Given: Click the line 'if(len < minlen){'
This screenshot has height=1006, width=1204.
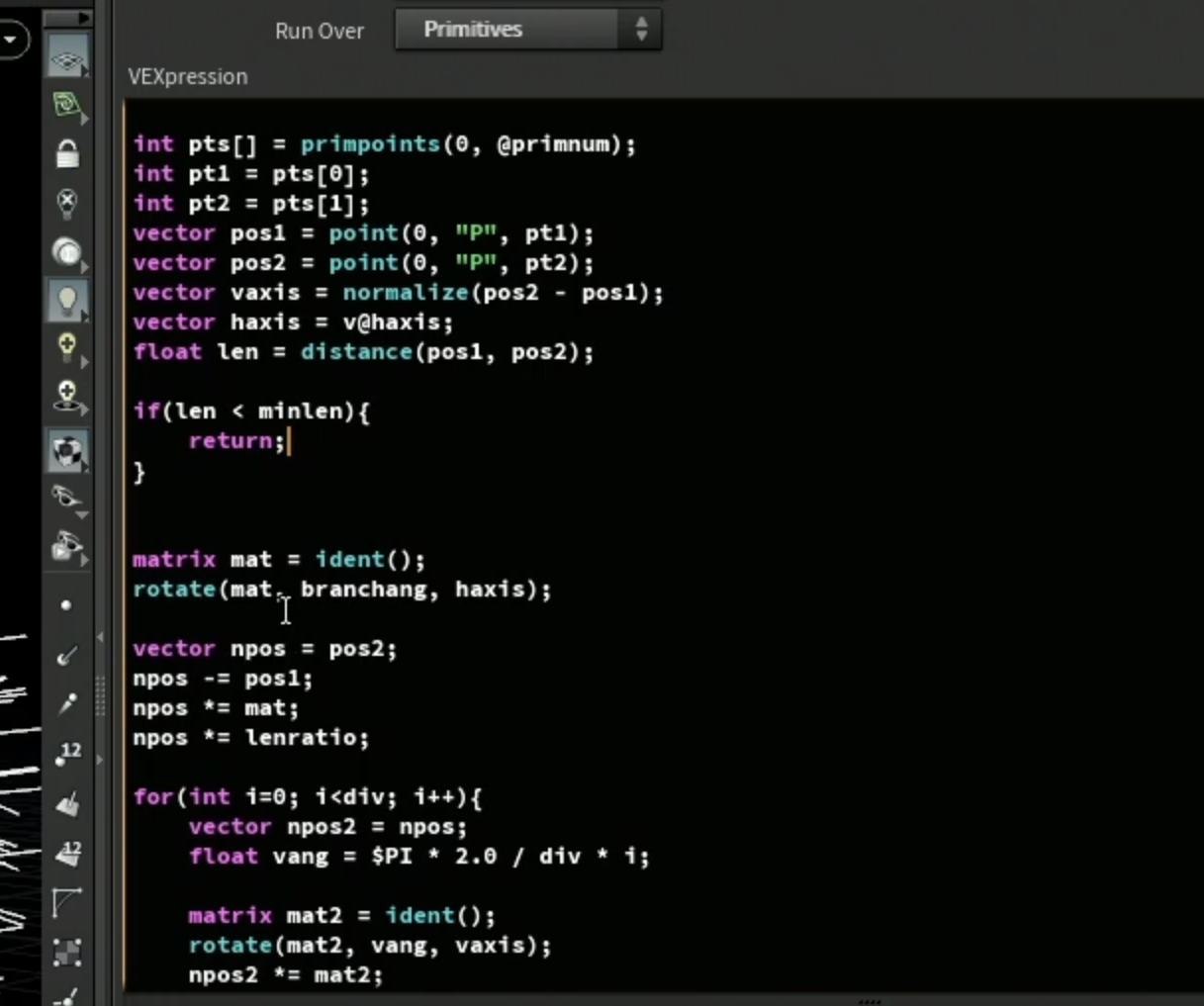Looking at the screenshot, I should (251, 412).
